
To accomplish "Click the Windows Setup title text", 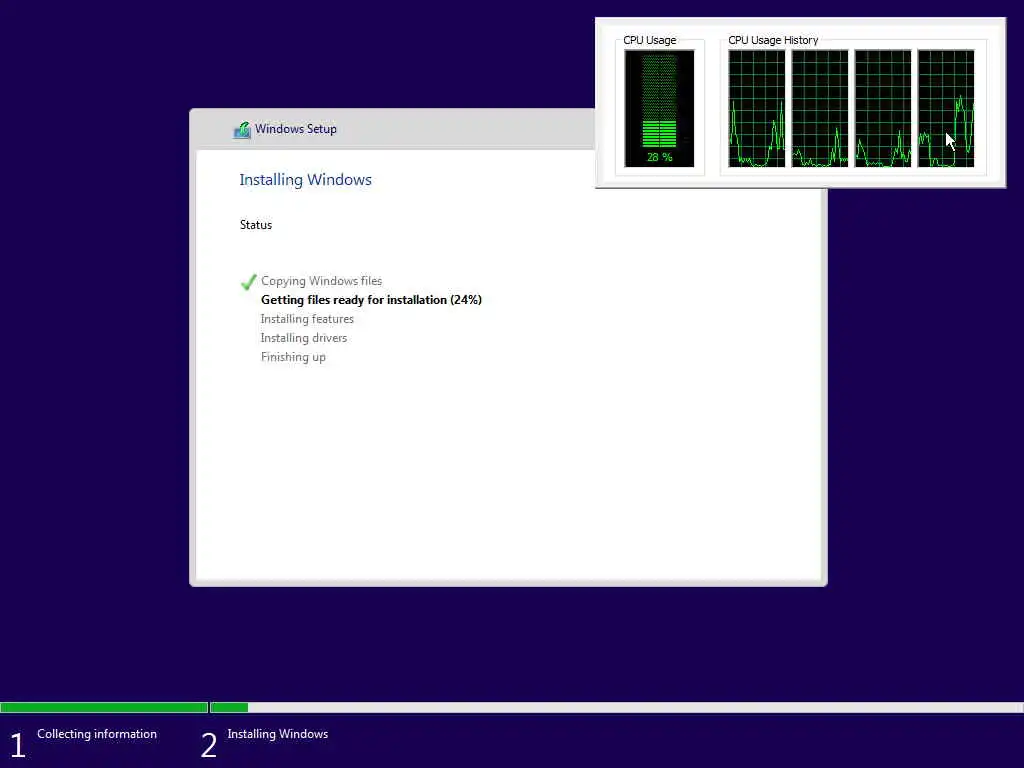I will [296, 129].
